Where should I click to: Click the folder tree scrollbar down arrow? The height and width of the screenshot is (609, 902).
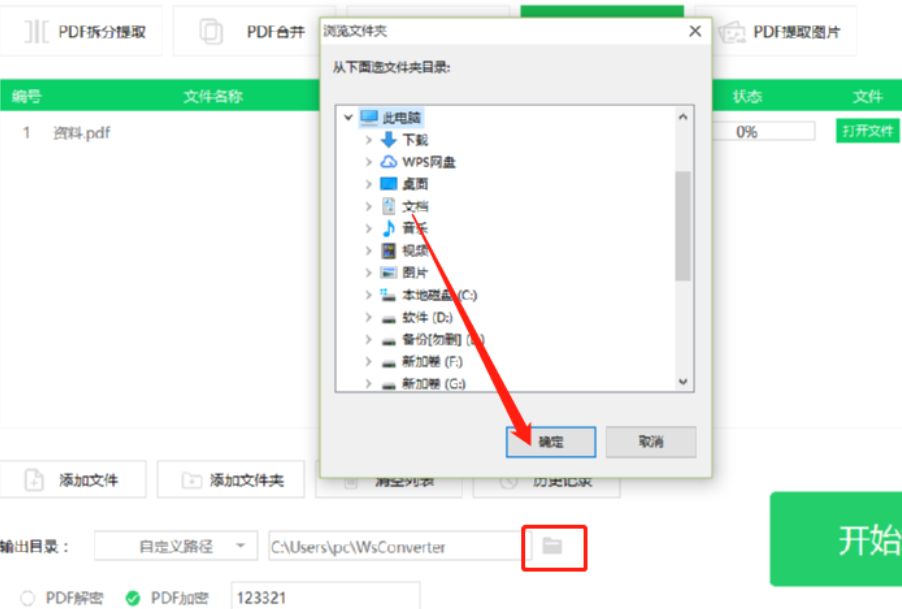pos(683,382)
